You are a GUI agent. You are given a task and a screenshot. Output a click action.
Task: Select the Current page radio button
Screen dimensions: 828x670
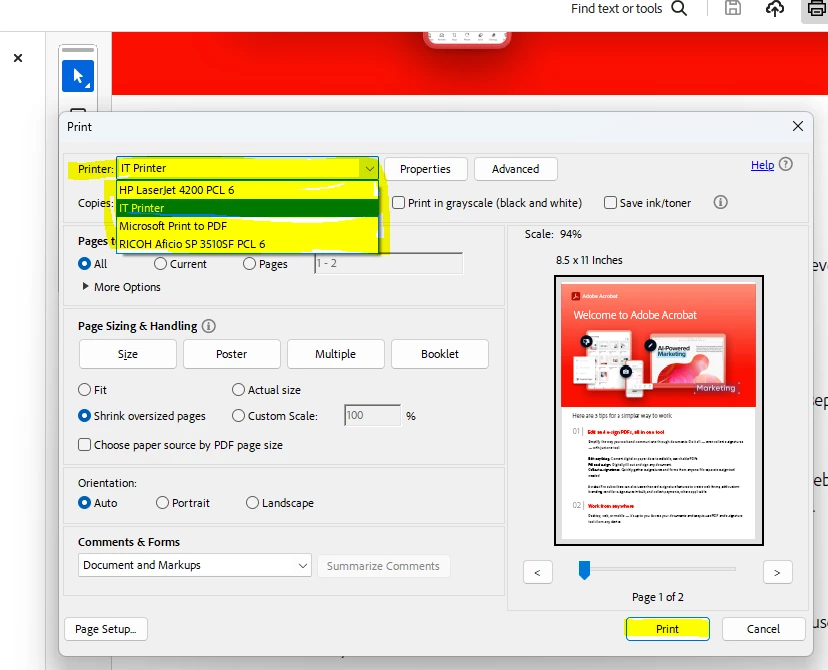tap(161, 263)
